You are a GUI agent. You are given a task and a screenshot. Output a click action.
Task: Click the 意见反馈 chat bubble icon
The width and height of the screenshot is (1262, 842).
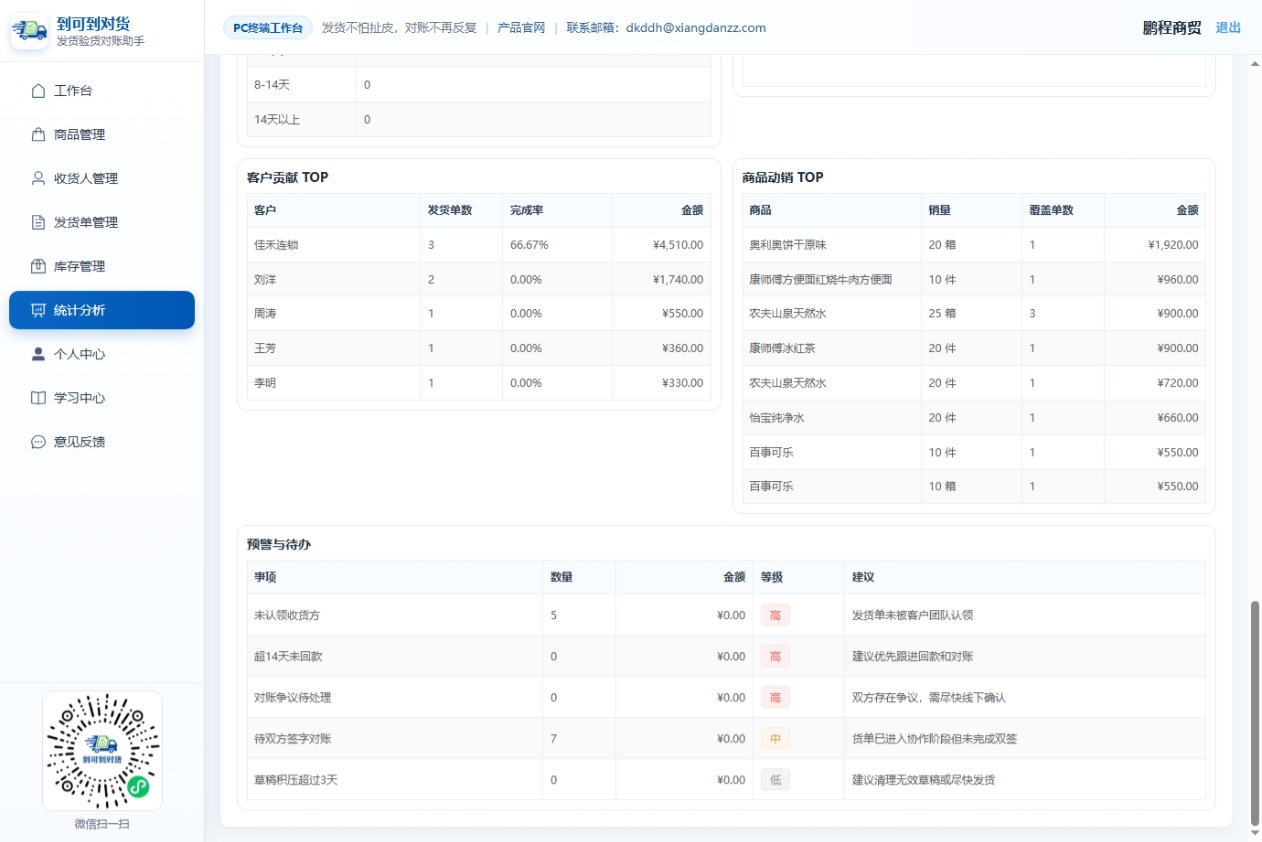(38, 442)
